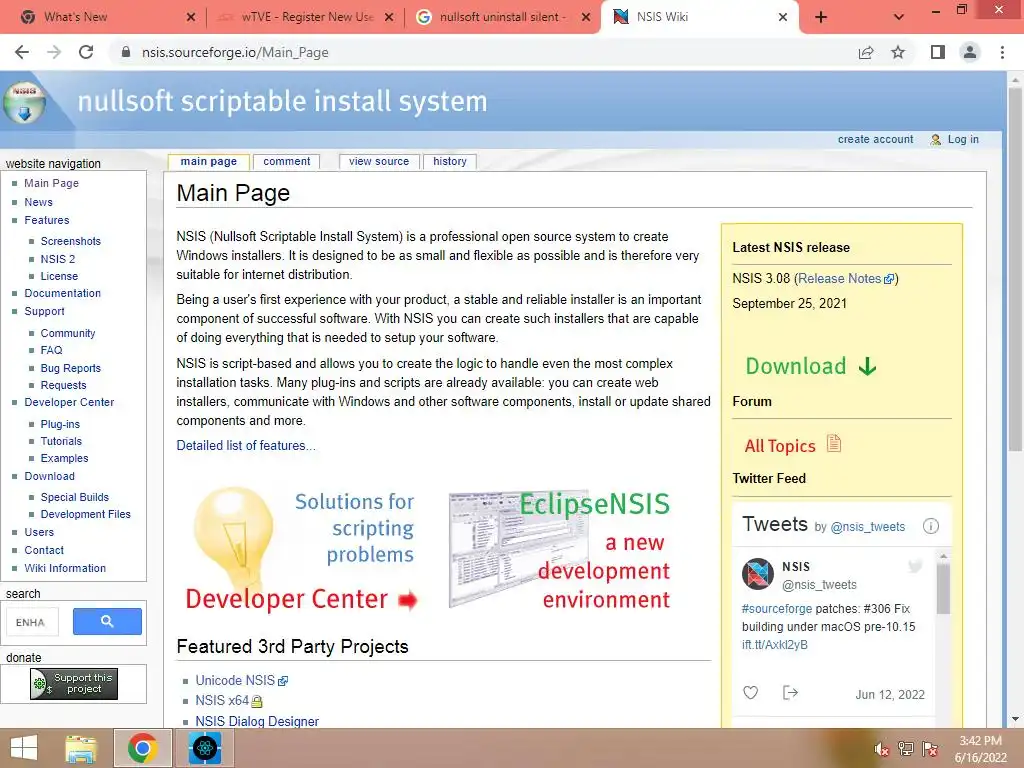Open Detailed list of features link

click(246, 445)
